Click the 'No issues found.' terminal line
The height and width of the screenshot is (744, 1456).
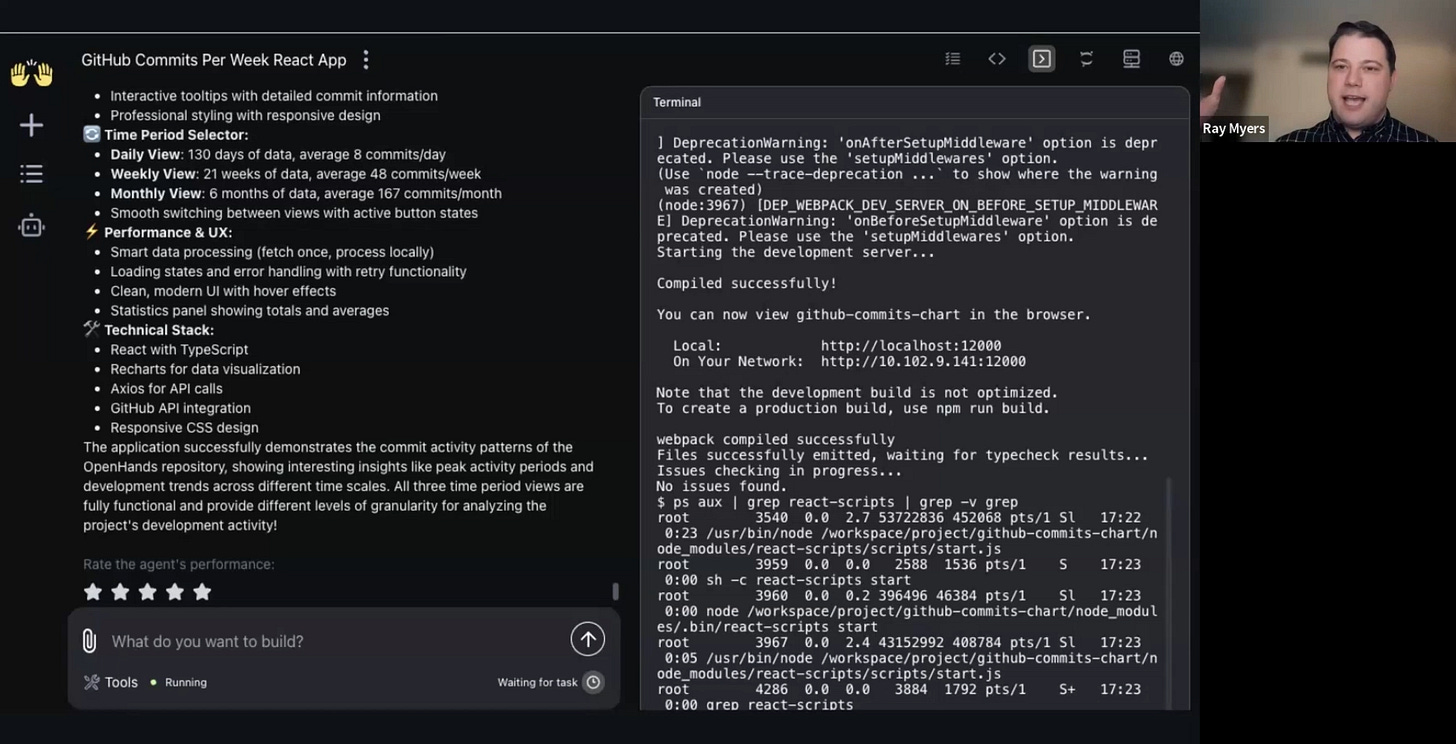click(x=722, y=486)
